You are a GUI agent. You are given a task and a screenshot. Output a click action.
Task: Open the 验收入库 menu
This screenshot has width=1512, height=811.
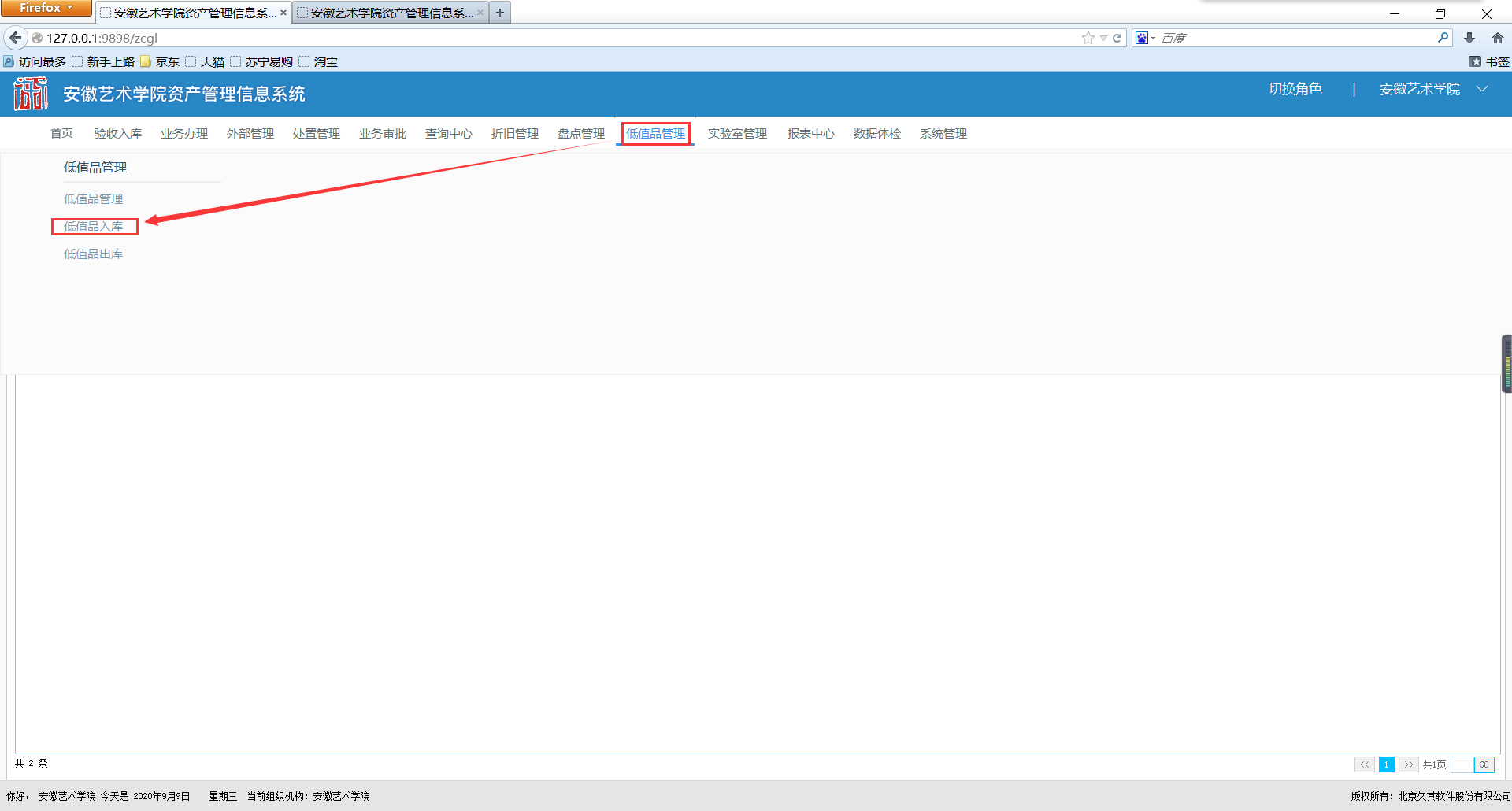click(x=118, y=134)
